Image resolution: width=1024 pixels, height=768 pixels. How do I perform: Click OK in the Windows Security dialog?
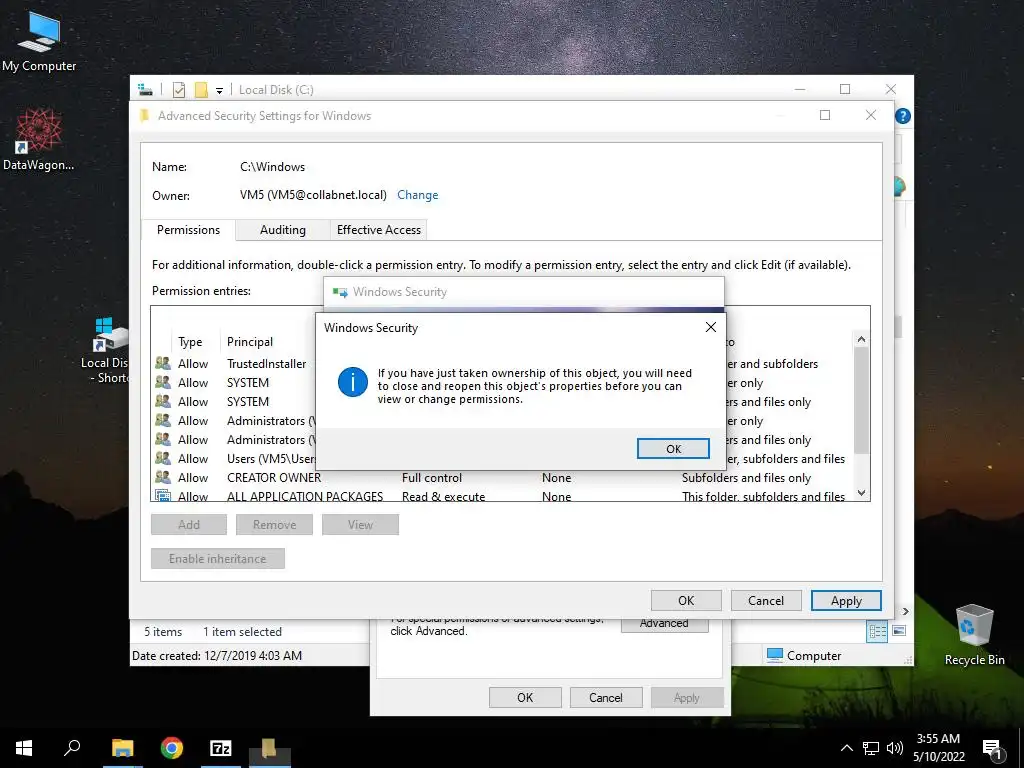[x=673, y=449]
